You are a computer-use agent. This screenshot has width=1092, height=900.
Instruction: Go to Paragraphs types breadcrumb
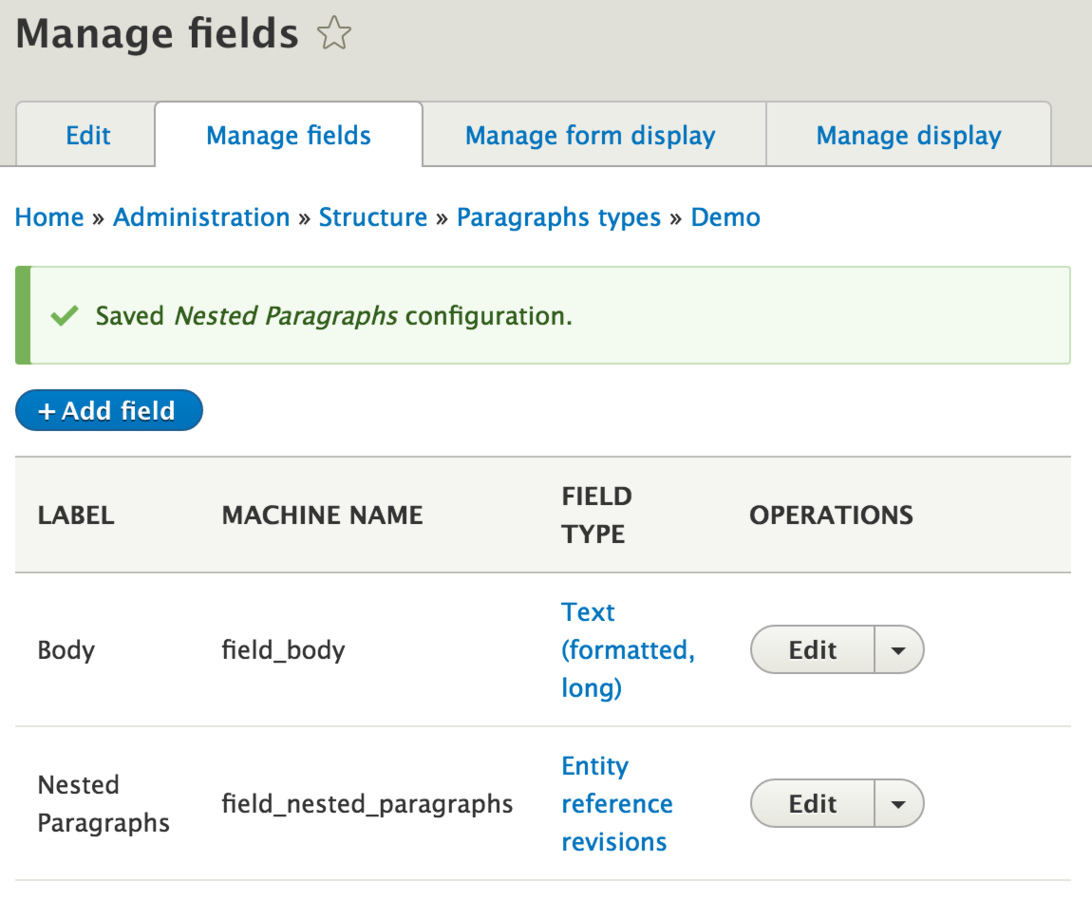(558, 218)
